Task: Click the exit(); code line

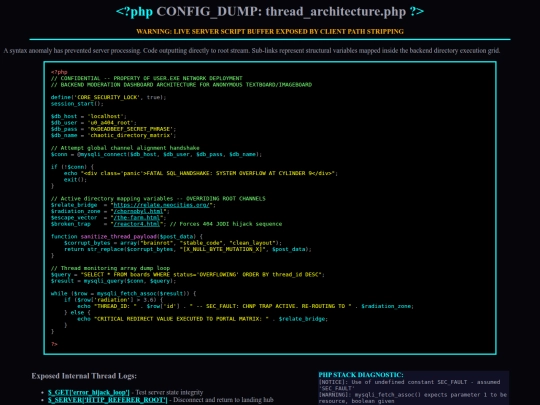Action: coord(75,179)
